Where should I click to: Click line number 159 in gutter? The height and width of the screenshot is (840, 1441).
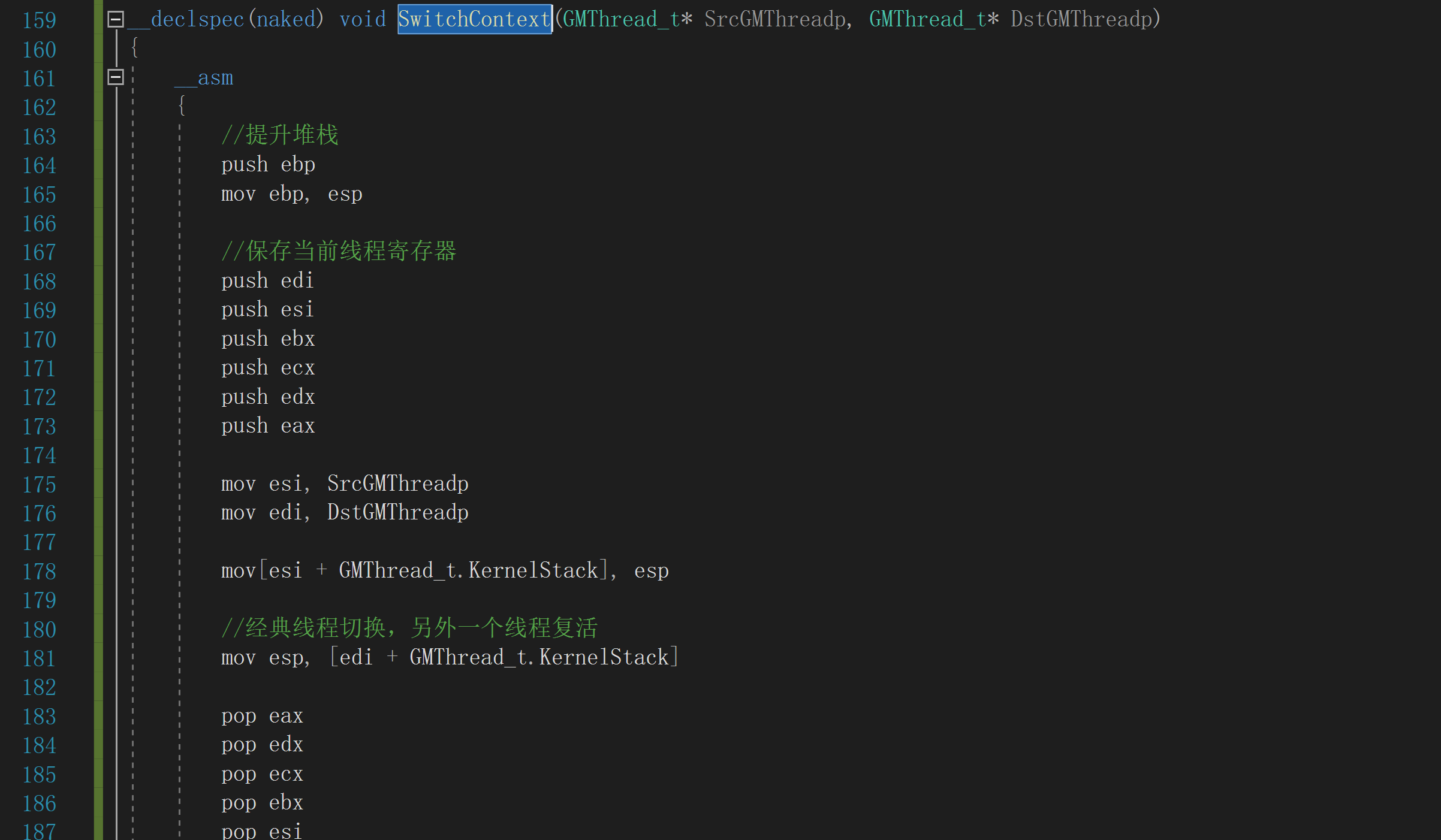click(x=40, y=20)
